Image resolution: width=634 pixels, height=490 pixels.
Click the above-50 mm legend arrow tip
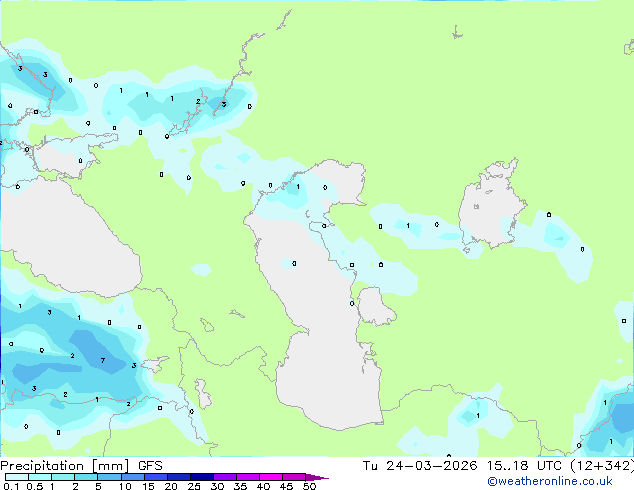317,477
